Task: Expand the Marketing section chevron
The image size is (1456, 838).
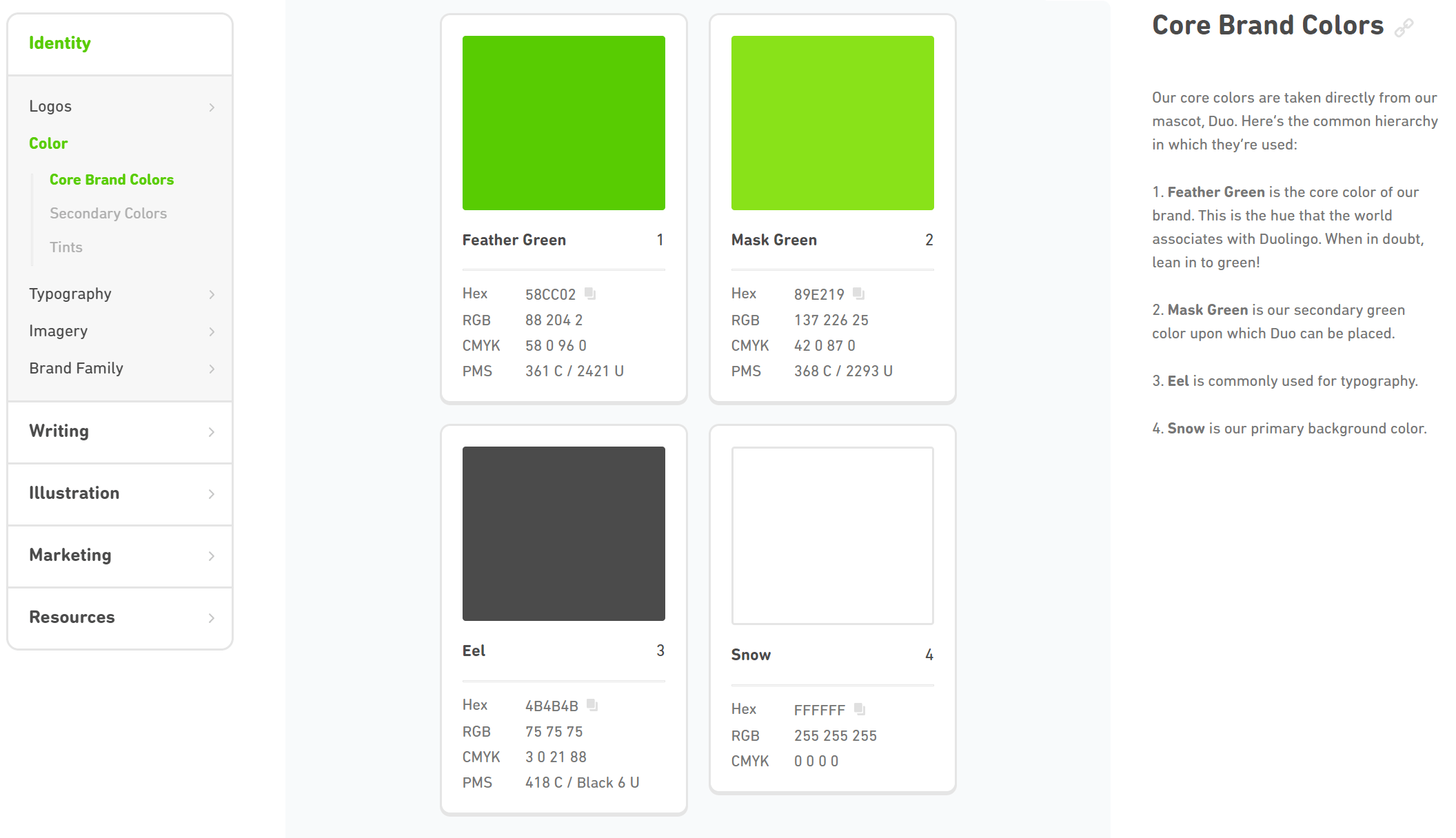Action: point(212,555)
